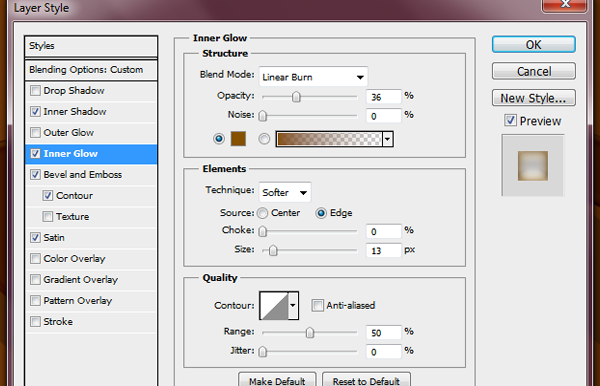
Task: Select the Bevel and Emboss row
Action: (91, 175)
